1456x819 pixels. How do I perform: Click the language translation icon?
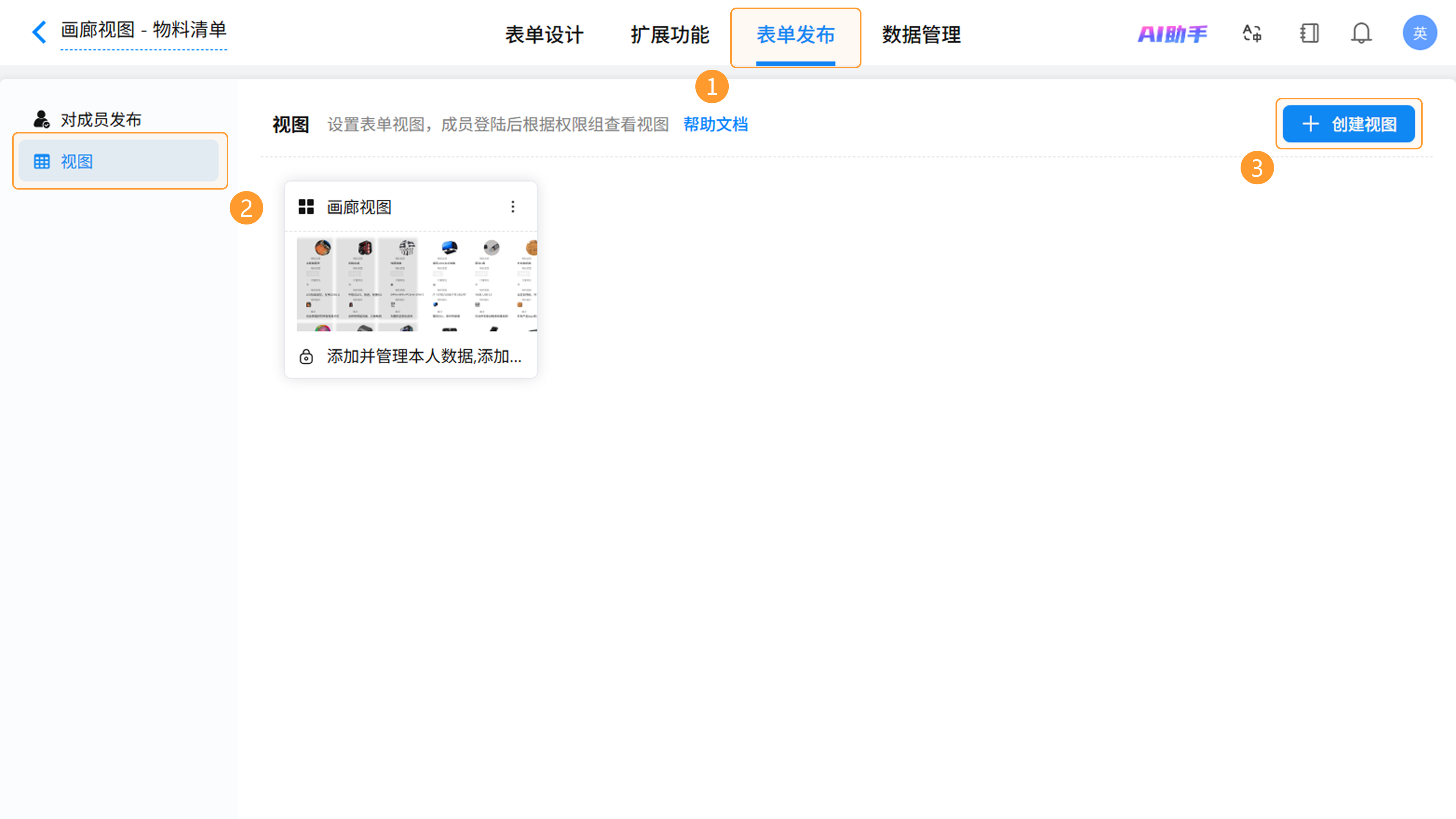pos(1252,33)
